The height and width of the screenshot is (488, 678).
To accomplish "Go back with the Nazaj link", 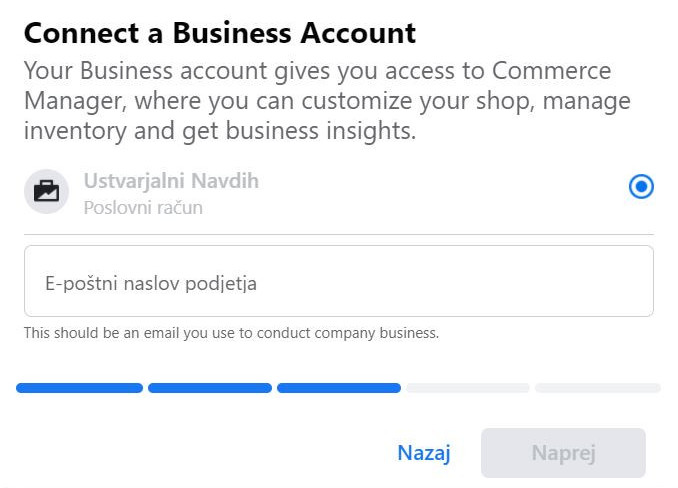I will point(424,453).
